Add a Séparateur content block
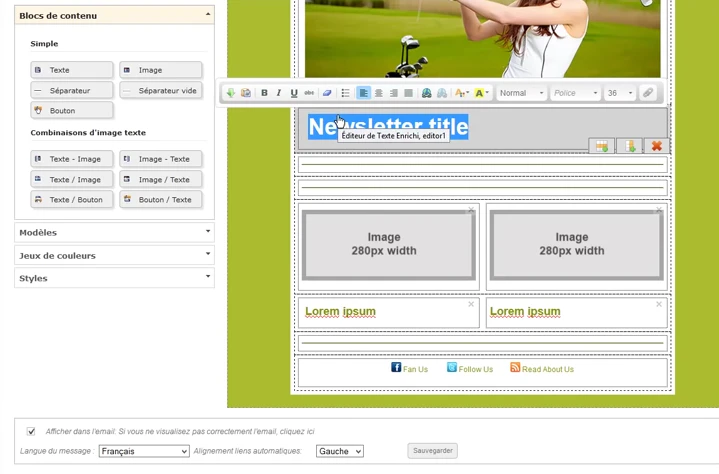The height and width of the screenshot is (474, 719). (x=72, y=90)
